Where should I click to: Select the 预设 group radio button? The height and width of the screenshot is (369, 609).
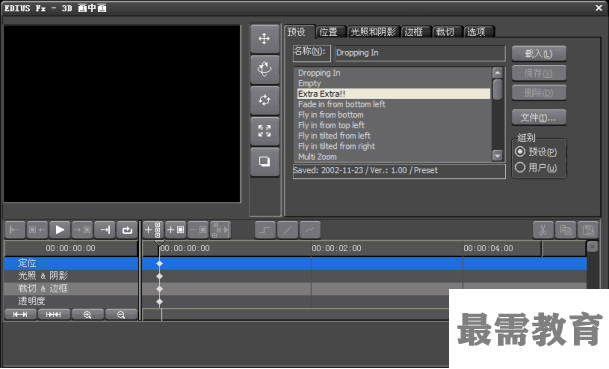pyautogui.click(x=520, y=151)
